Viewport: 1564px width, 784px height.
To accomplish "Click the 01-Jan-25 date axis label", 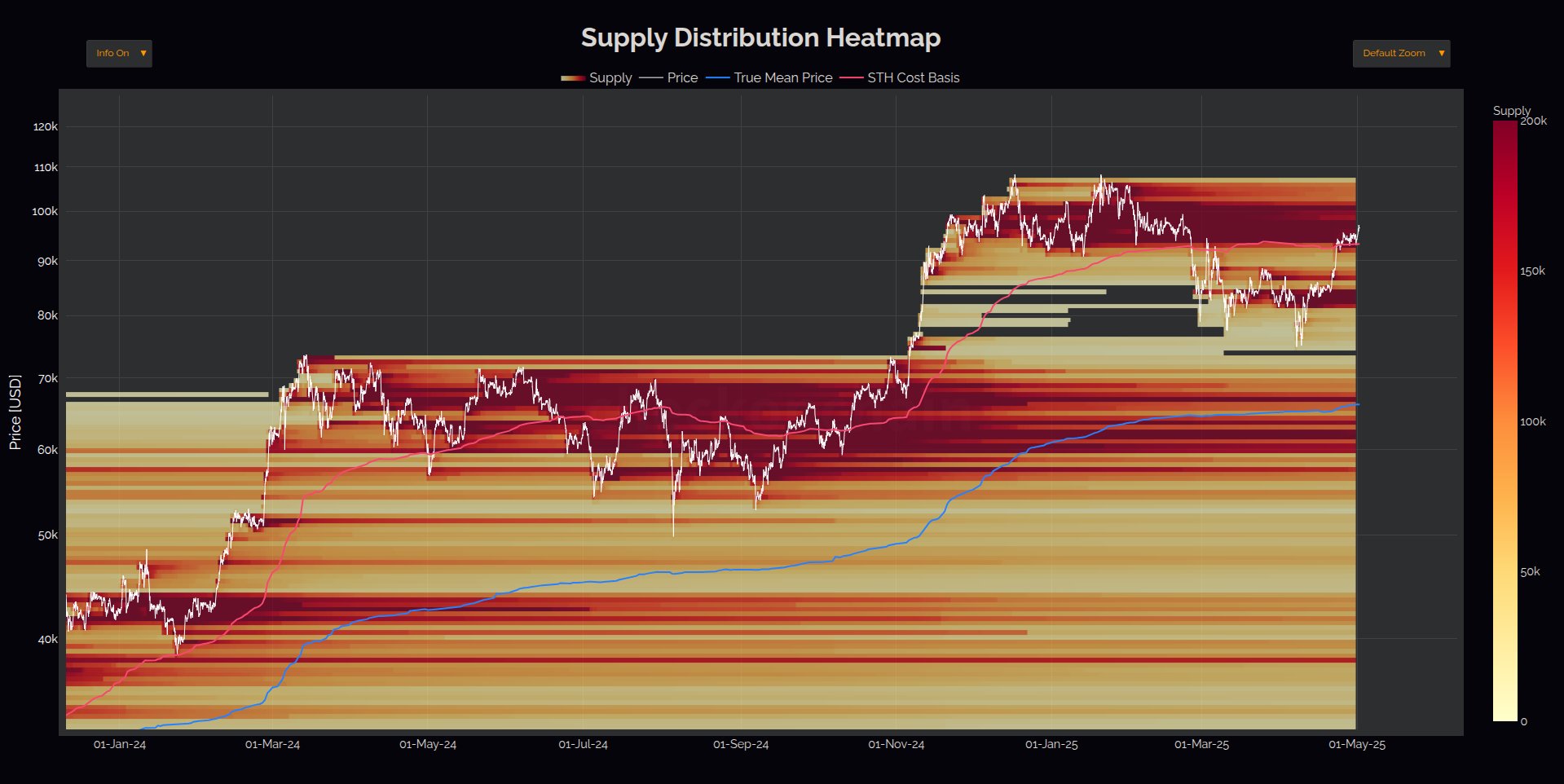I will pyautogui.click(x=1051, y=744).
